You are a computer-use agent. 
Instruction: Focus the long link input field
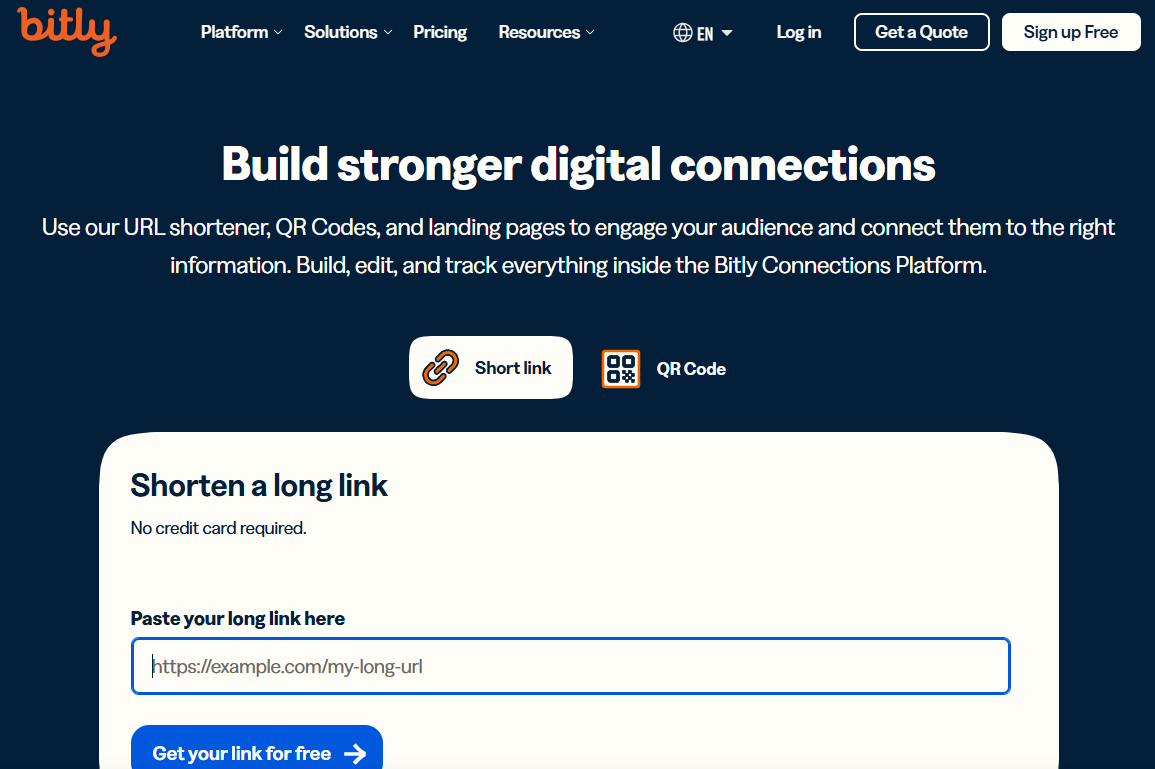570,666
